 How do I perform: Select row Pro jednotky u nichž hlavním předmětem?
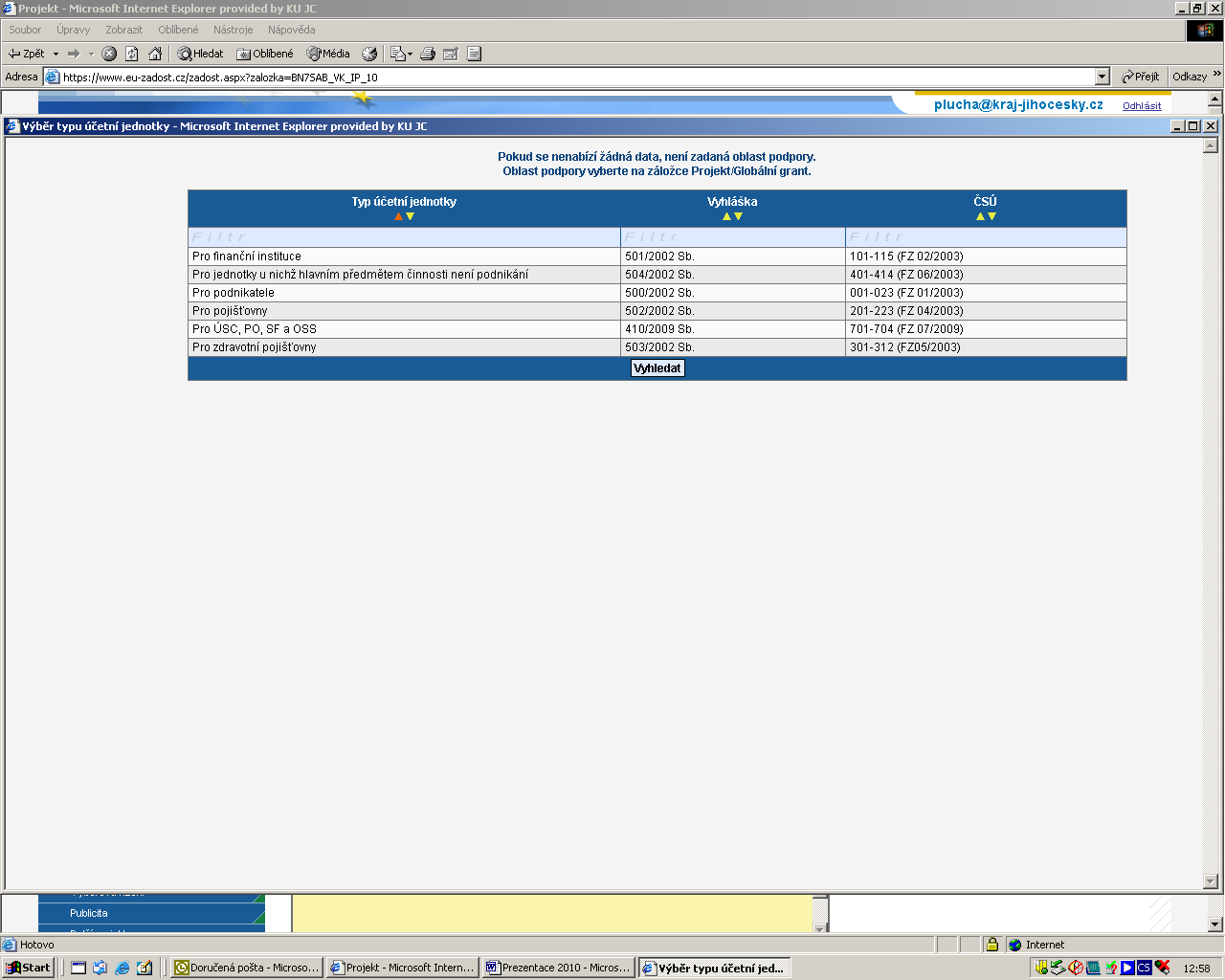click(657, 275)
